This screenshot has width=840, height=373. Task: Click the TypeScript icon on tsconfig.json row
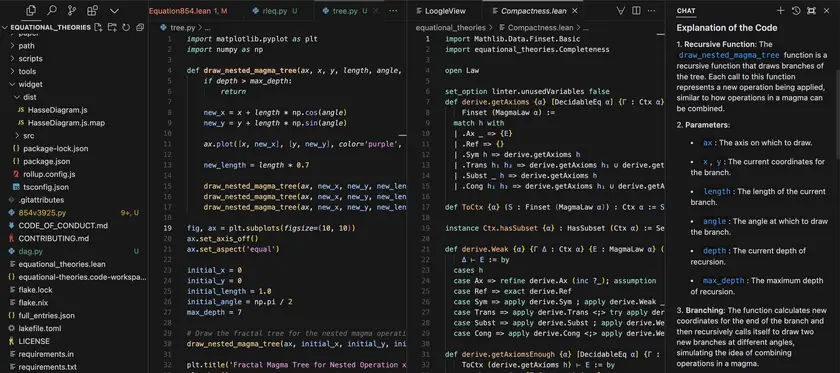click(16, 188)
